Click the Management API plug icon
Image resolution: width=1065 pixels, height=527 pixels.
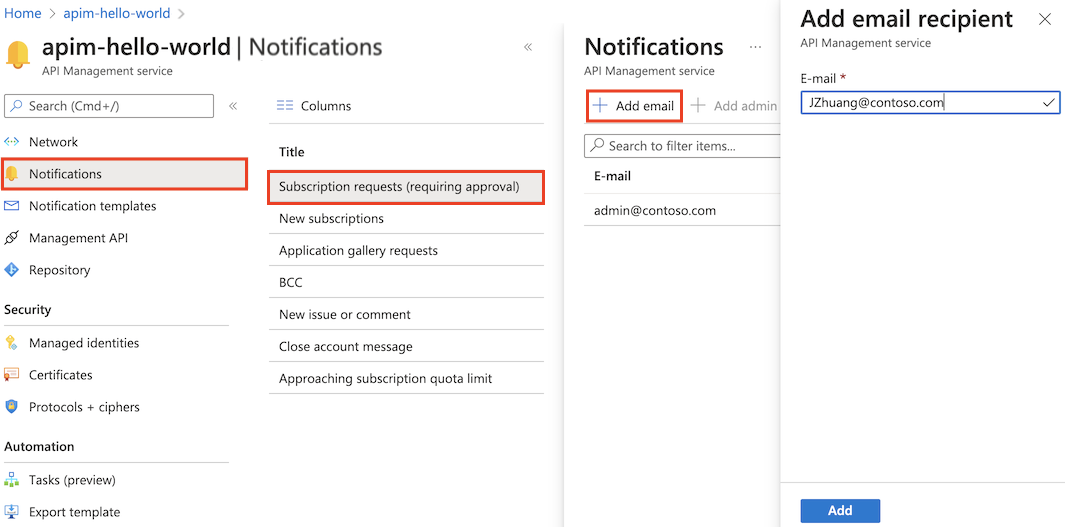click(x=12, y=238)
